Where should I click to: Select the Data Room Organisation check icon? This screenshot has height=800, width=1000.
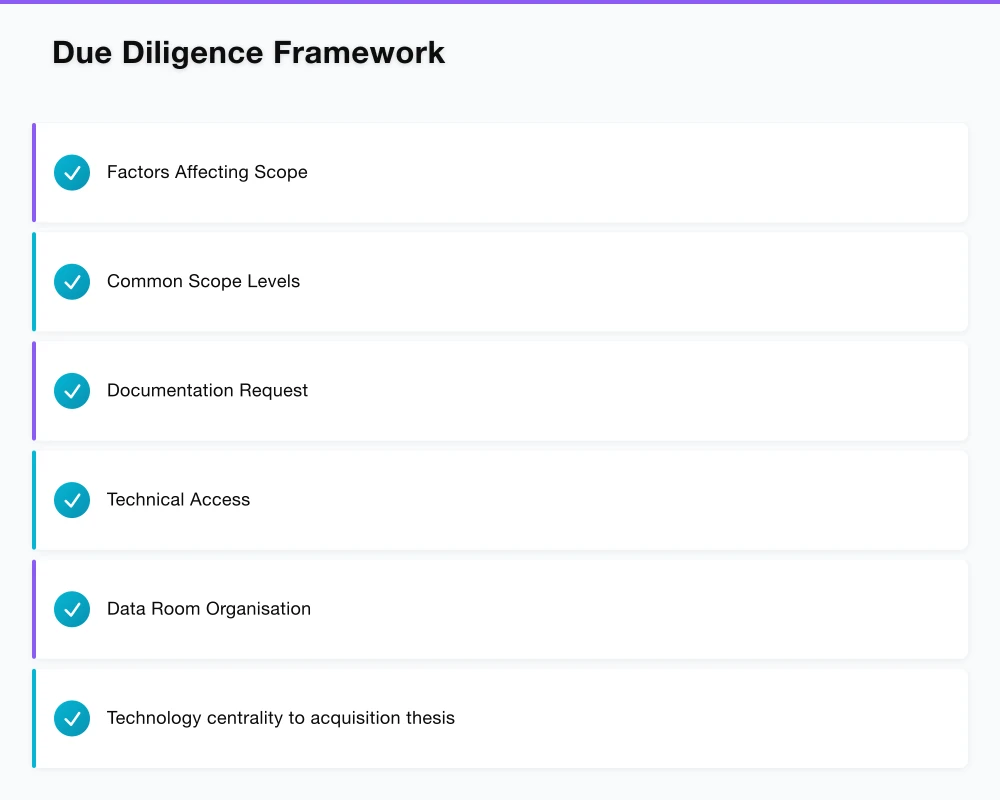tap(71, 608)
